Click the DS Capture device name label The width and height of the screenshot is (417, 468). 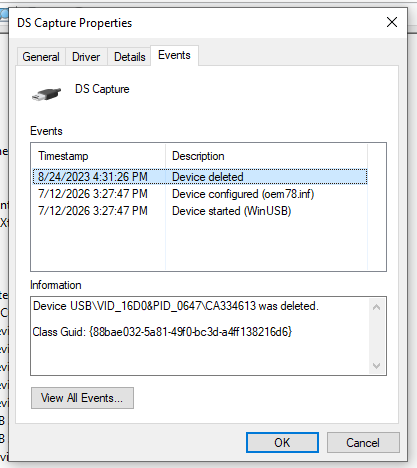point(102,89)
